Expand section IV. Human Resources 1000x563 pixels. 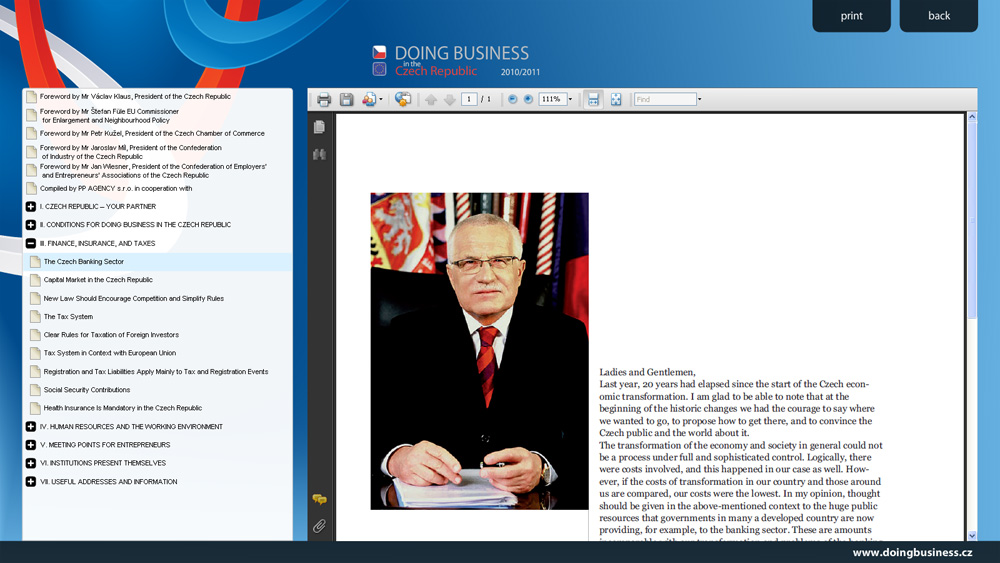click(x=31, y=427)
